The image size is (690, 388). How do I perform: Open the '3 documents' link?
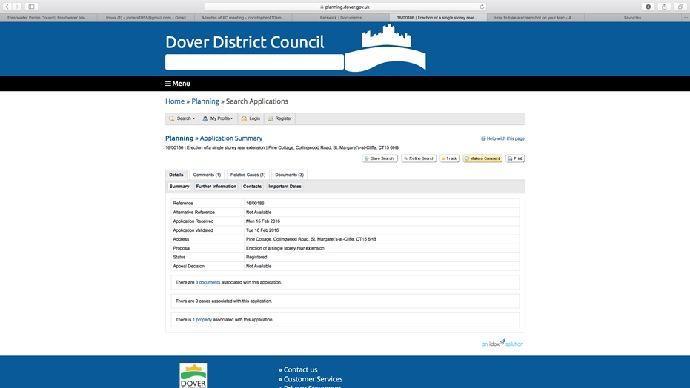coord(208,282)
